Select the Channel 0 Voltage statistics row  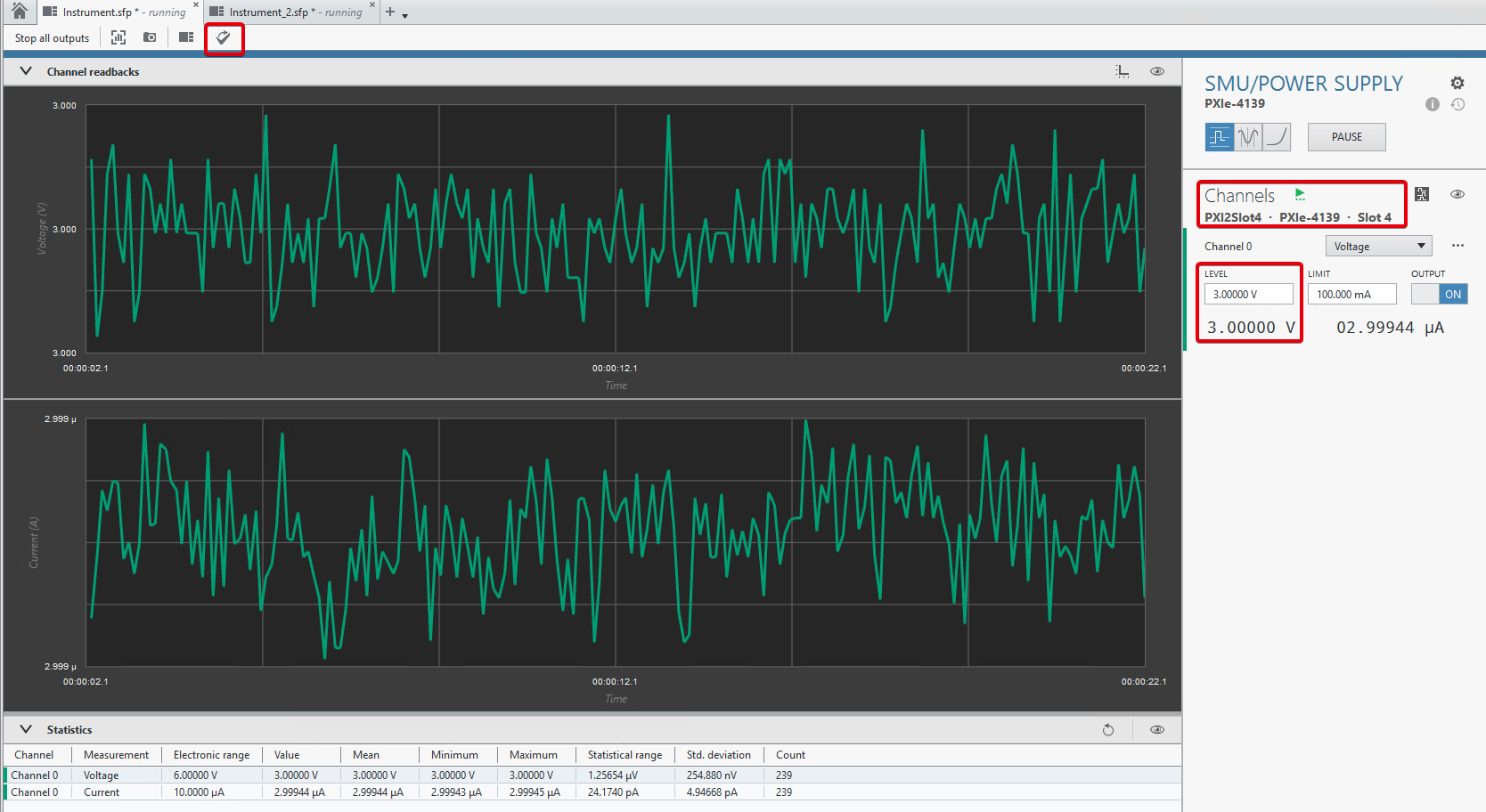(x=592, y=775)
